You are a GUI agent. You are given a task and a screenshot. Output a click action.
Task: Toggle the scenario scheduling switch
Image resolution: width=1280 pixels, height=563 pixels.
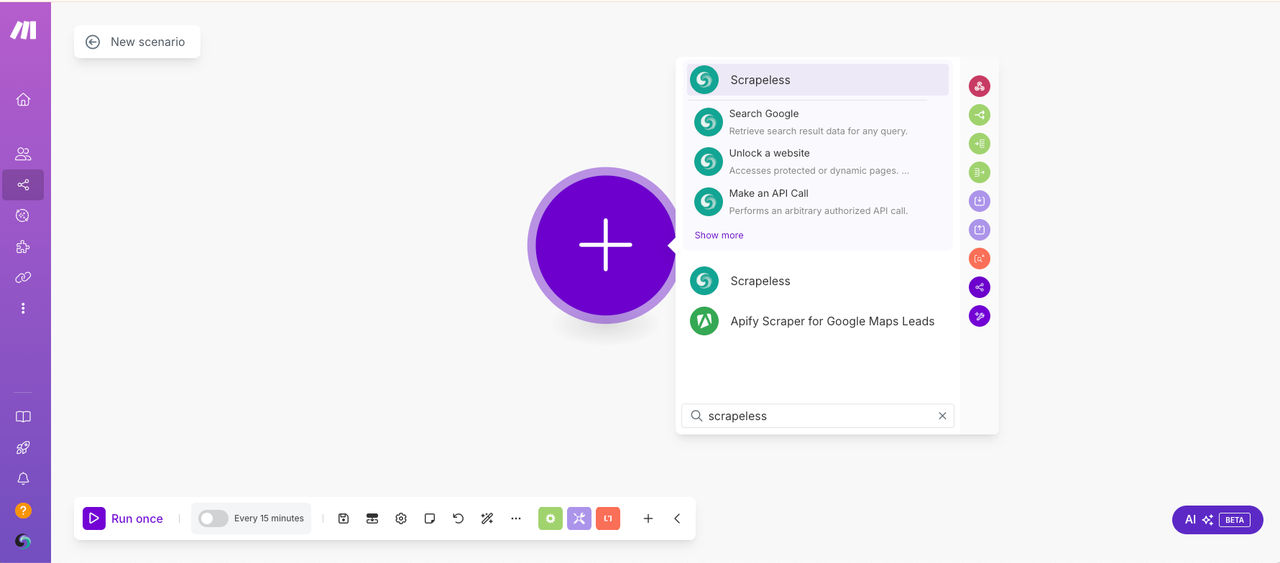pyautogui.click(x=213, y=518)
